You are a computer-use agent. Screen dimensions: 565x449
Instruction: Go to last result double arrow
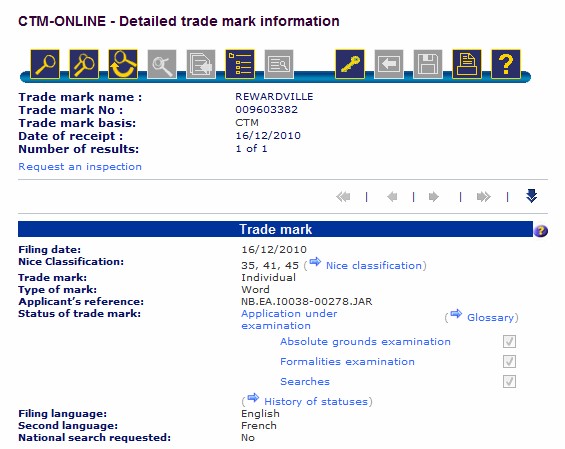[484, 197]
